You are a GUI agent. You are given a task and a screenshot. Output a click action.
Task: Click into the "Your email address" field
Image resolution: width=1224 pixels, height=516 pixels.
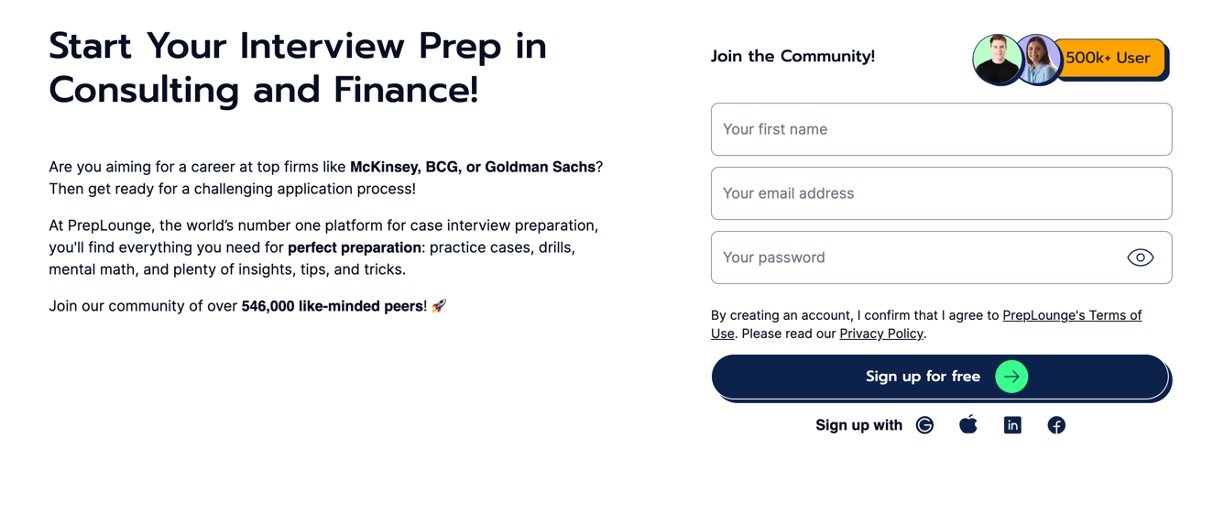[940, 193]
